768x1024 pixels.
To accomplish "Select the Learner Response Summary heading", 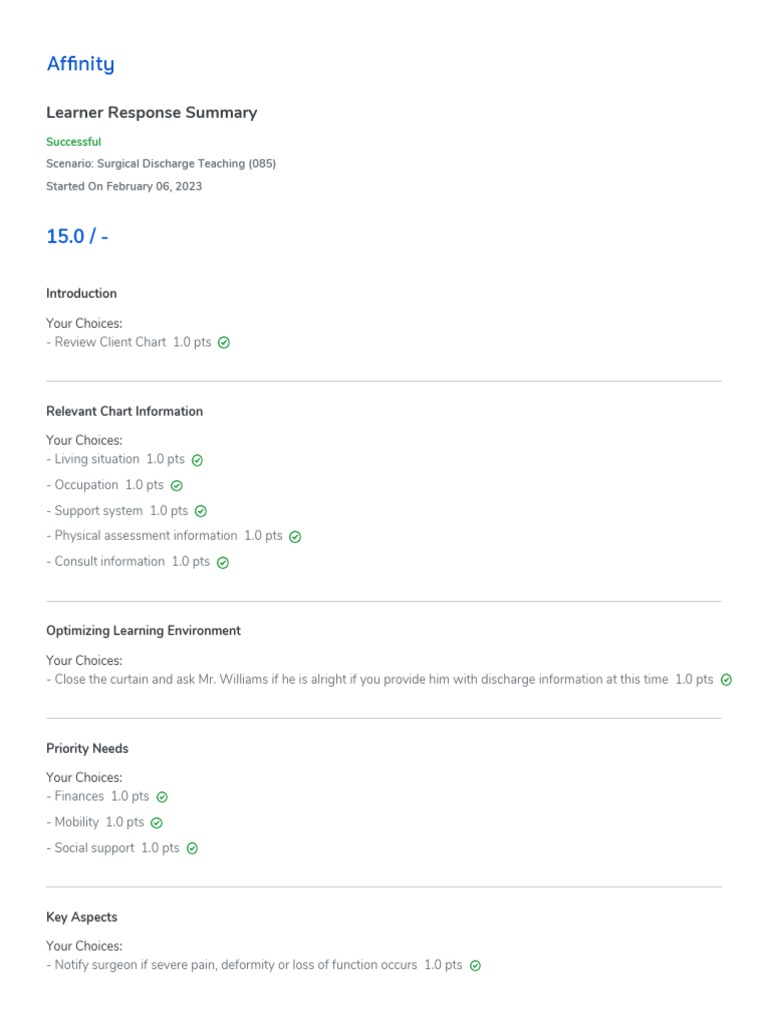I will pyautogui.click(x=151, y=113).
